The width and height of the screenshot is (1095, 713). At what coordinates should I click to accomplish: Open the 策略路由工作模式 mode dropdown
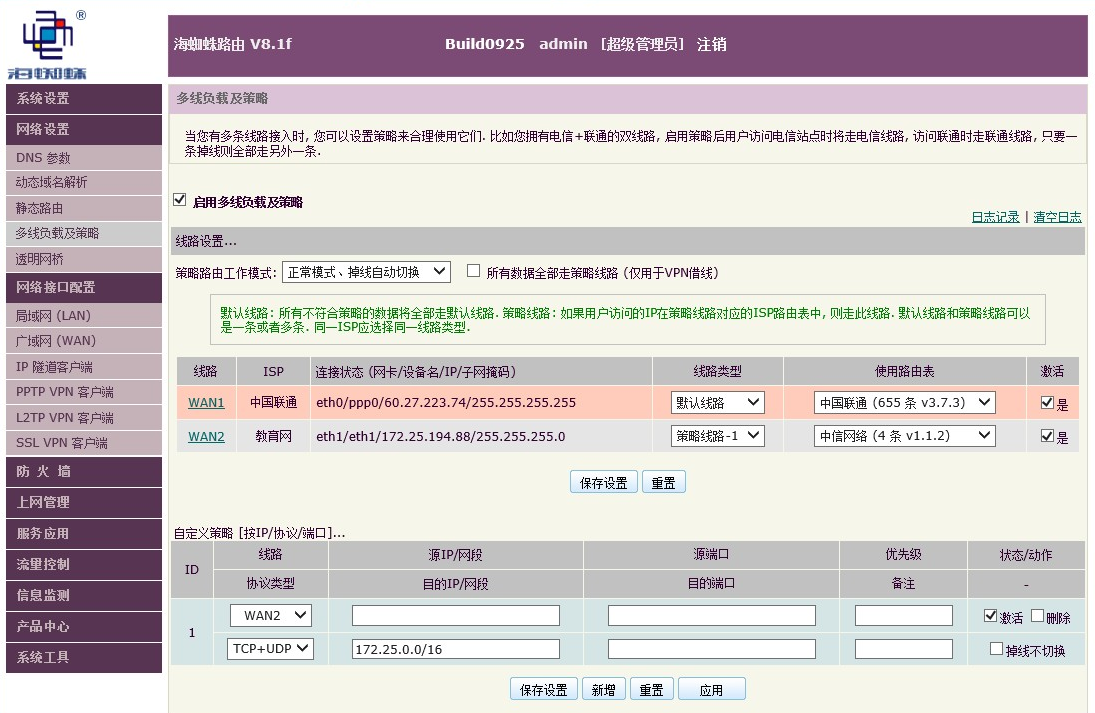pyautogui.click(x=365, y=271)
